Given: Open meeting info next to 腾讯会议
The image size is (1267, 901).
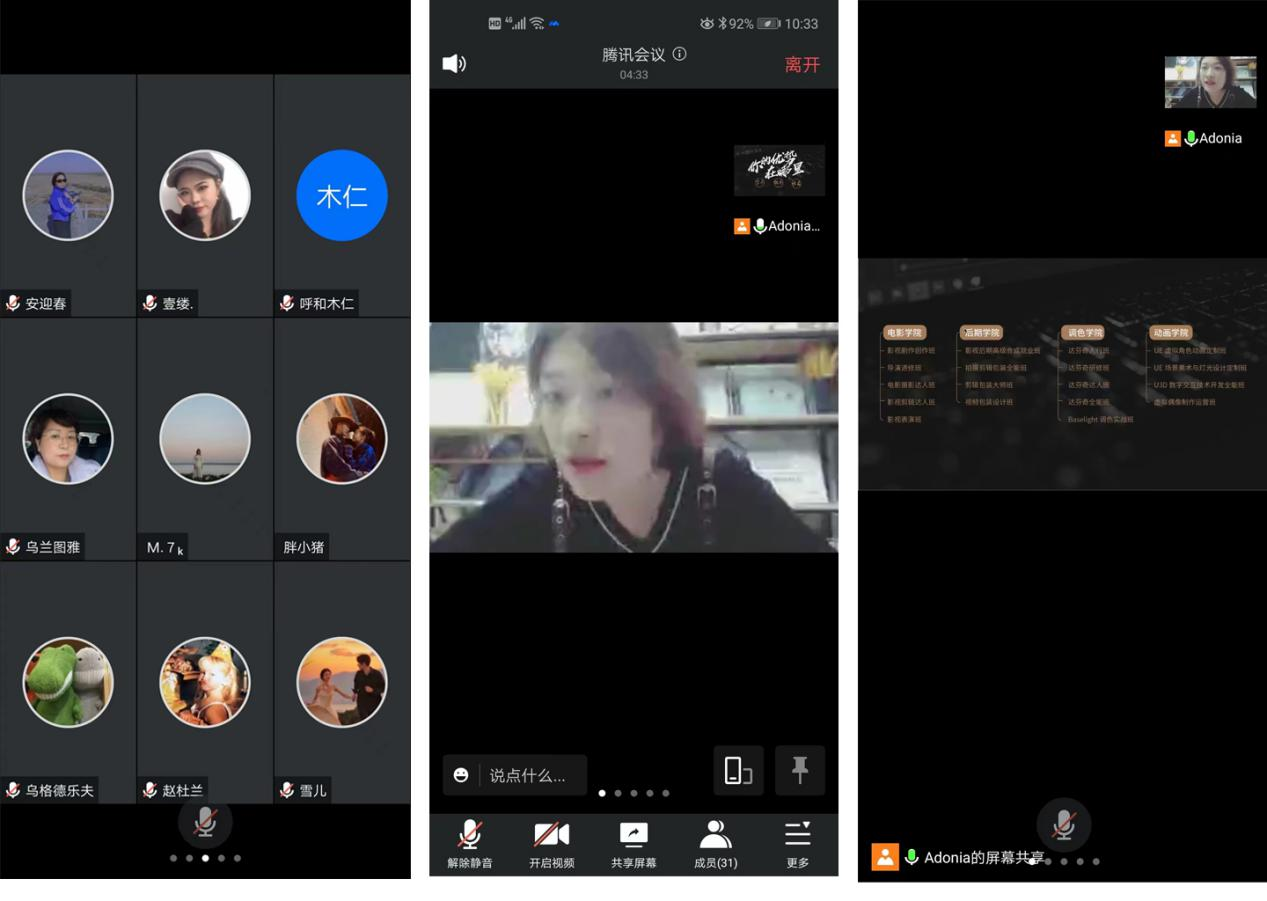Looking at the screenshot, I should coord(680,54).
